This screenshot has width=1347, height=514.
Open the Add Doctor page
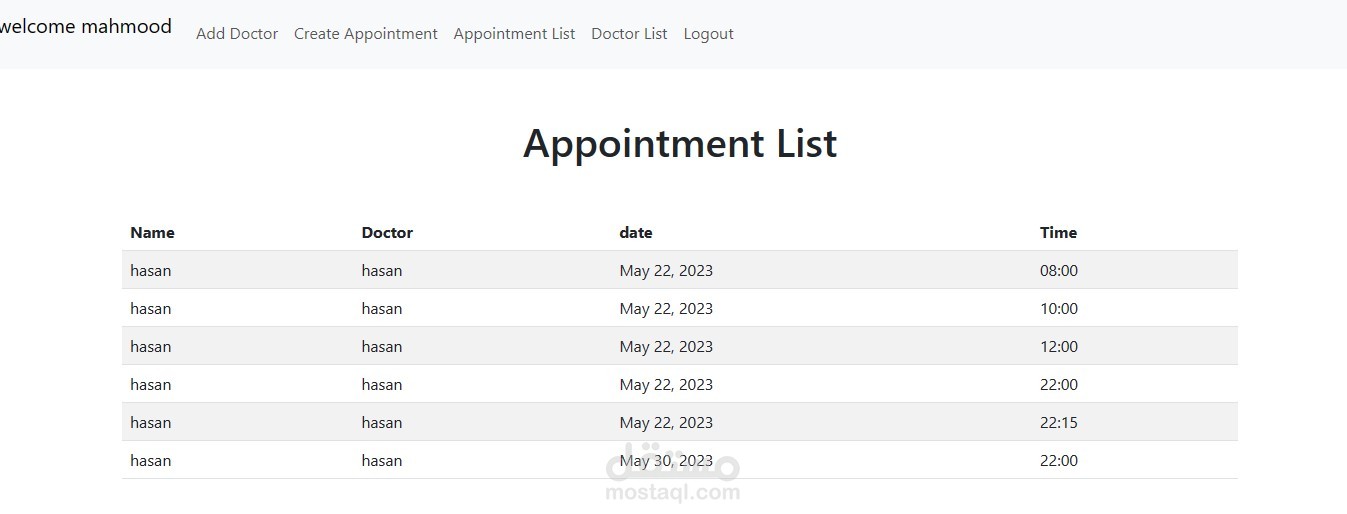237,34
